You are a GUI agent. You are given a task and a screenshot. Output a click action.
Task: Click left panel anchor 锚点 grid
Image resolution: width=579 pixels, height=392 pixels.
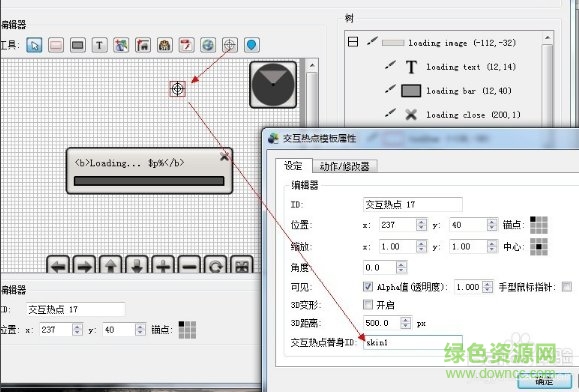pyautogui.click(x=187, y=330)
